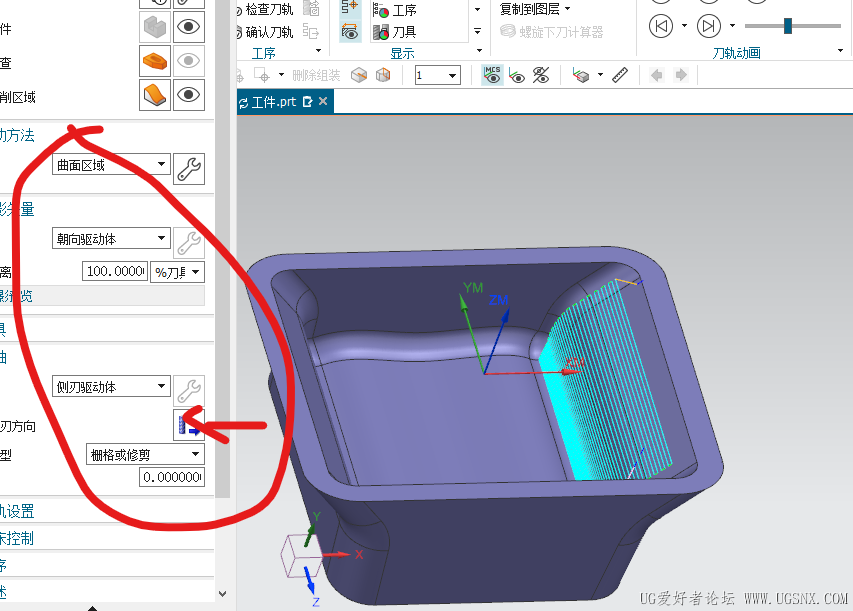Click the select part geometry cube icon
Viewport: 853px width, 611px height.
pyautogui.click(x=155, y=27)
